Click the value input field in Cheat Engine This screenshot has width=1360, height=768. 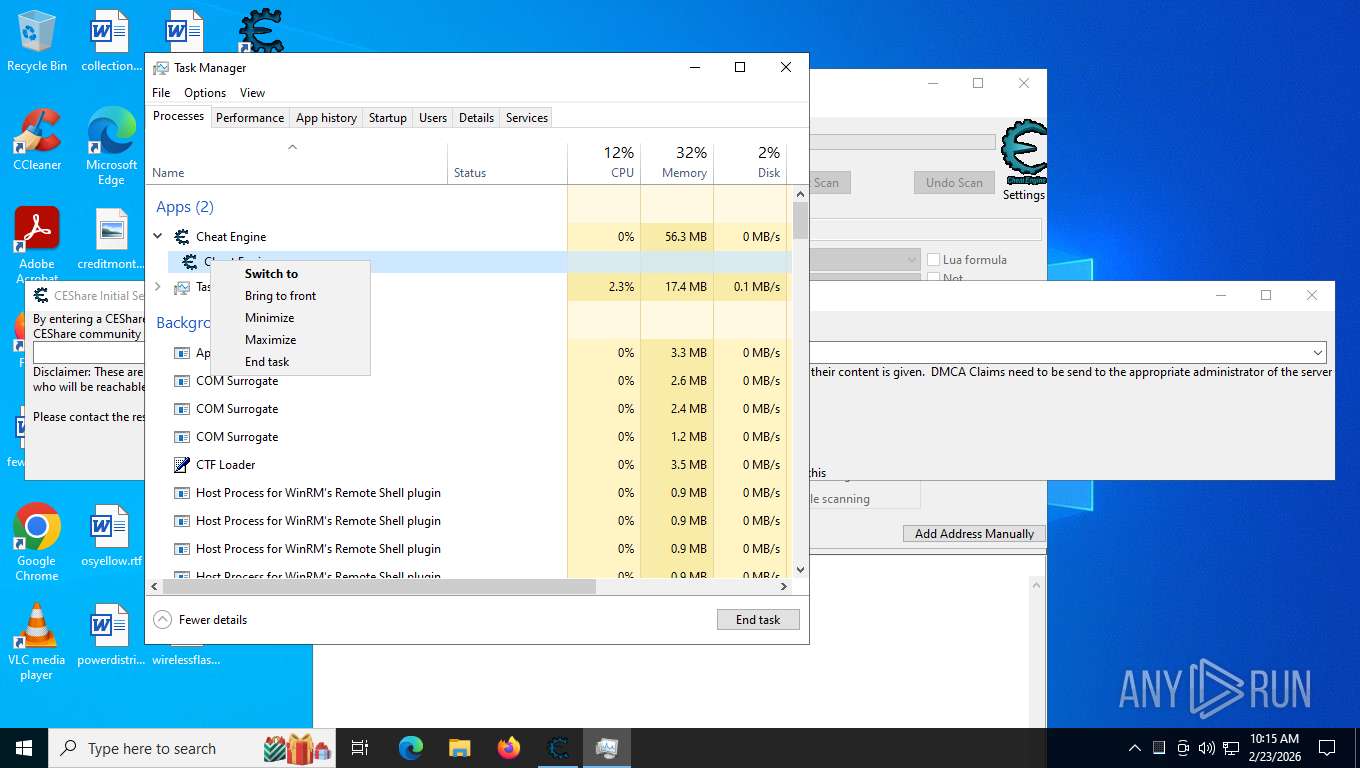click(x=925, y=230)
